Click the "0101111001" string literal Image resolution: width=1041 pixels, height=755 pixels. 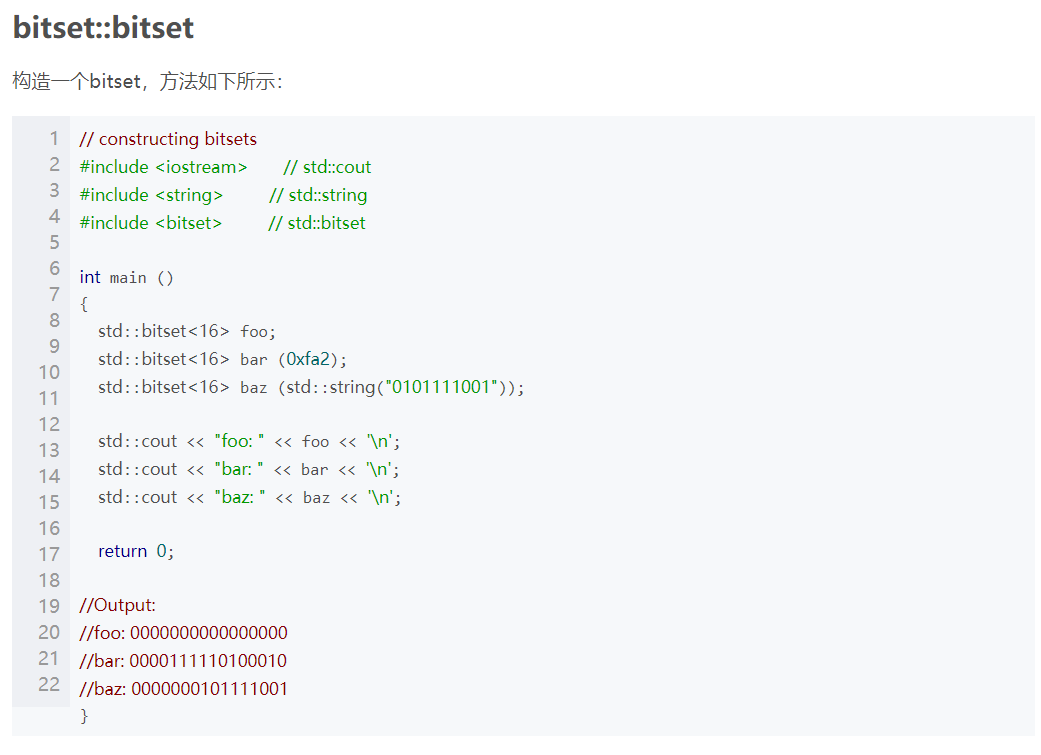pos(441,386)
